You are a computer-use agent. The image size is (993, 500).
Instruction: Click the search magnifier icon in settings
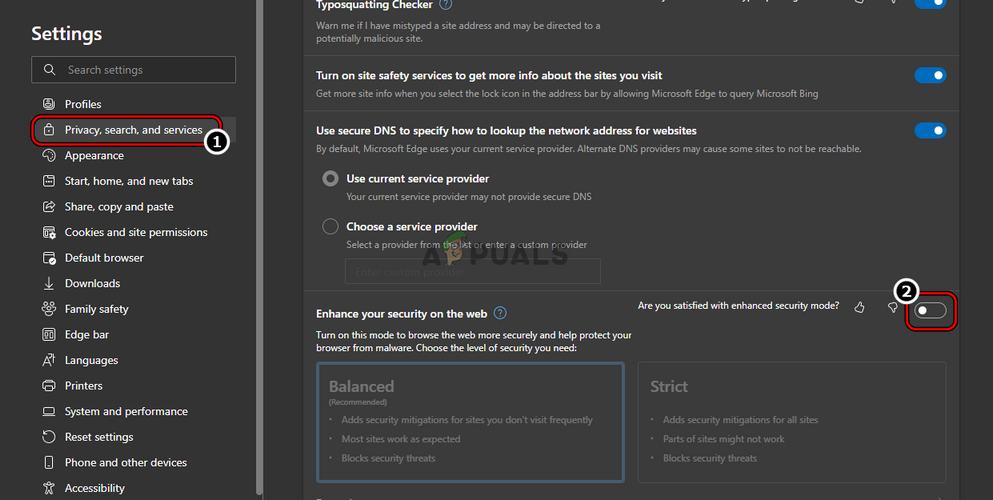click(x=49, y=70)
